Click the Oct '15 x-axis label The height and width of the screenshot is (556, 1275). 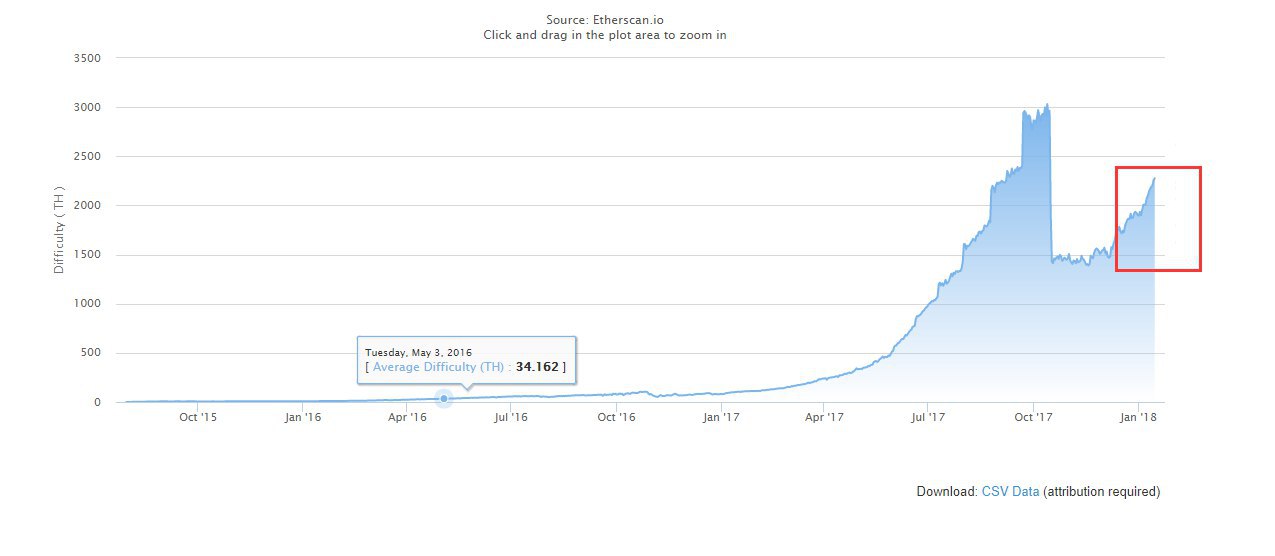tap(198, 417)
